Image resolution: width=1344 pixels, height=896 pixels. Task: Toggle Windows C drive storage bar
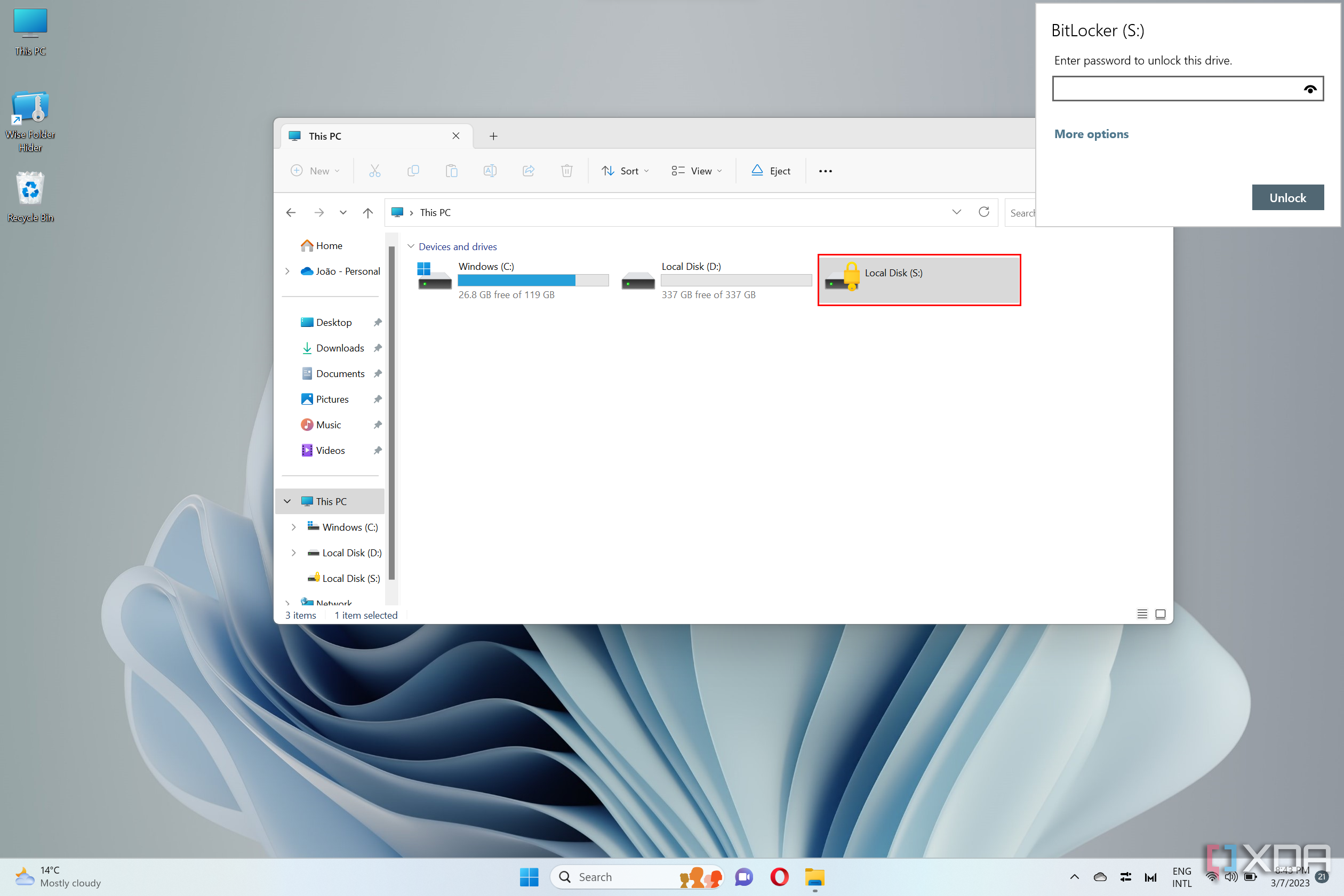point(532,281)
